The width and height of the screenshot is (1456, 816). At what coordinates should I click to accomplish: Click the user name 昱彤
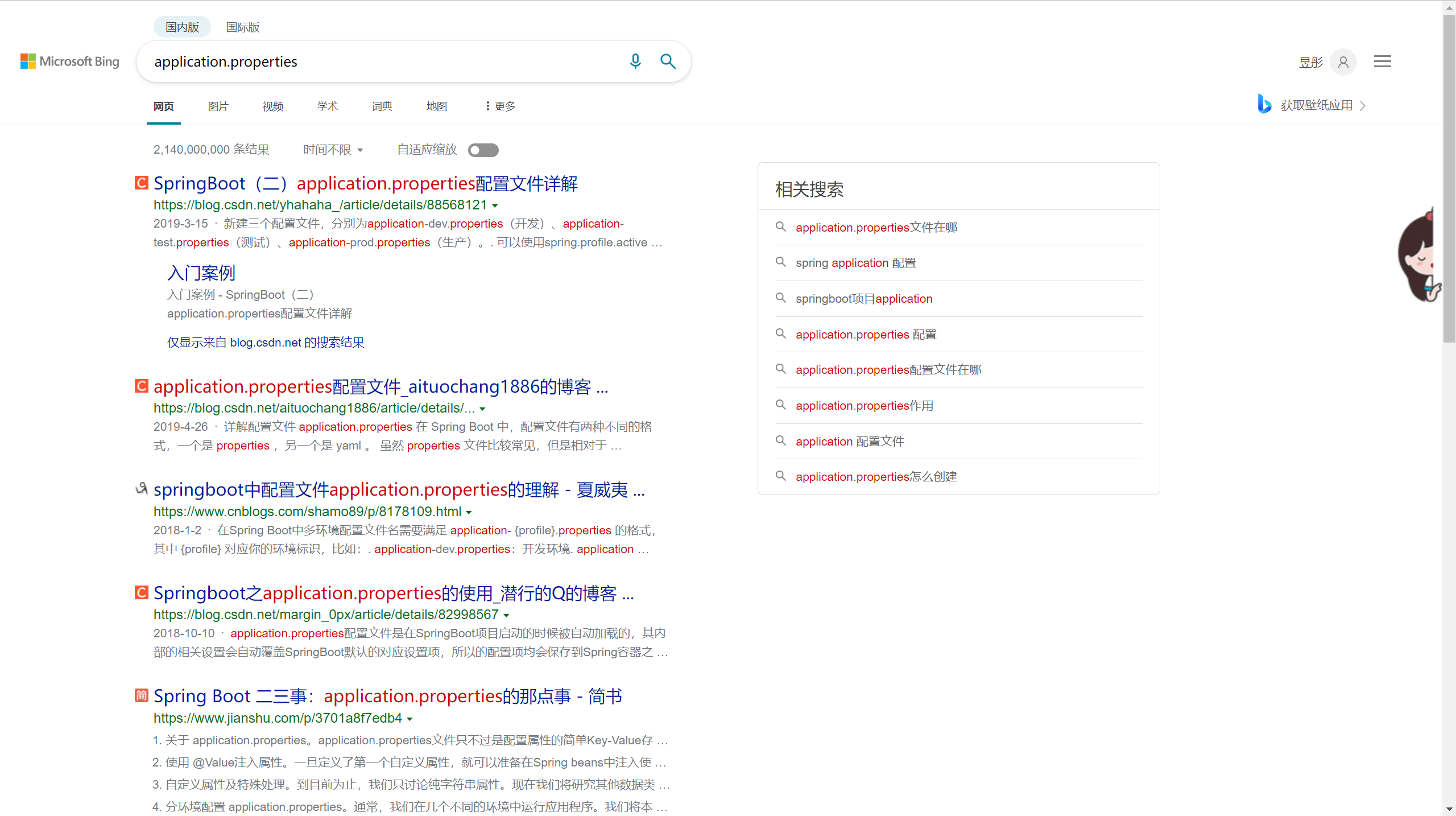[x=1311, y=63]
